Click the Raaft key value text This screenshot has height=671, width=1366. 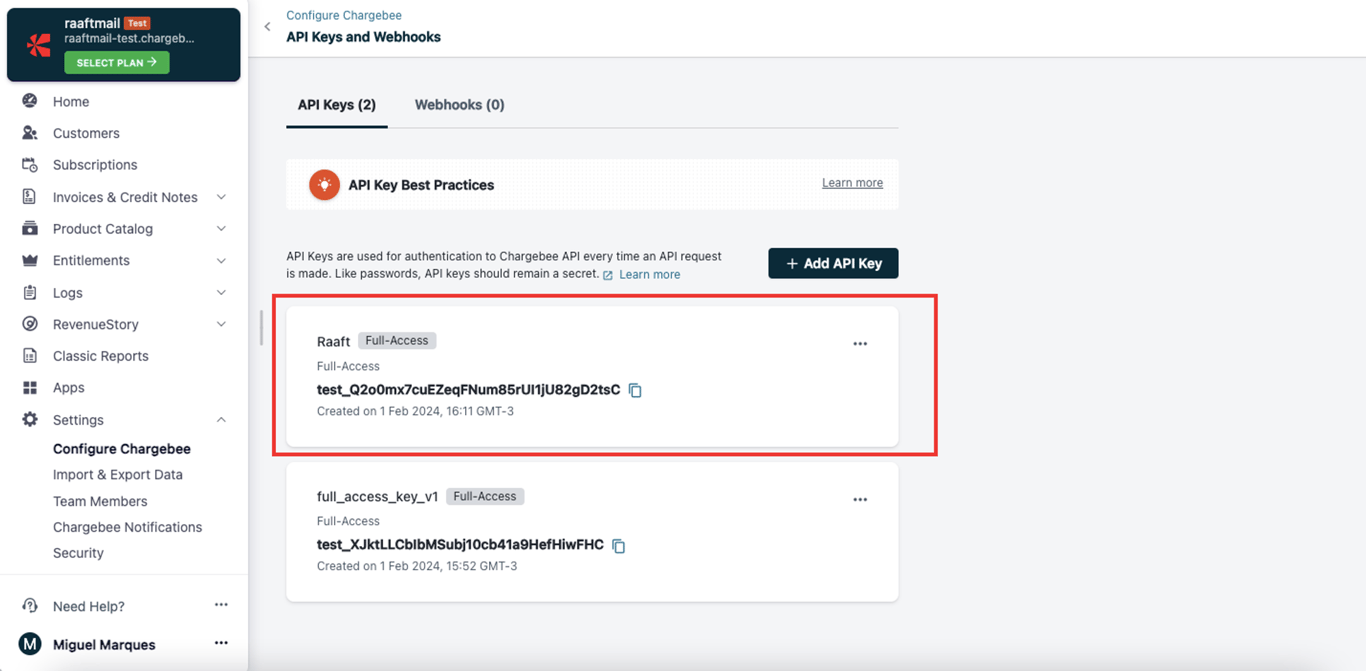[468, 390]
